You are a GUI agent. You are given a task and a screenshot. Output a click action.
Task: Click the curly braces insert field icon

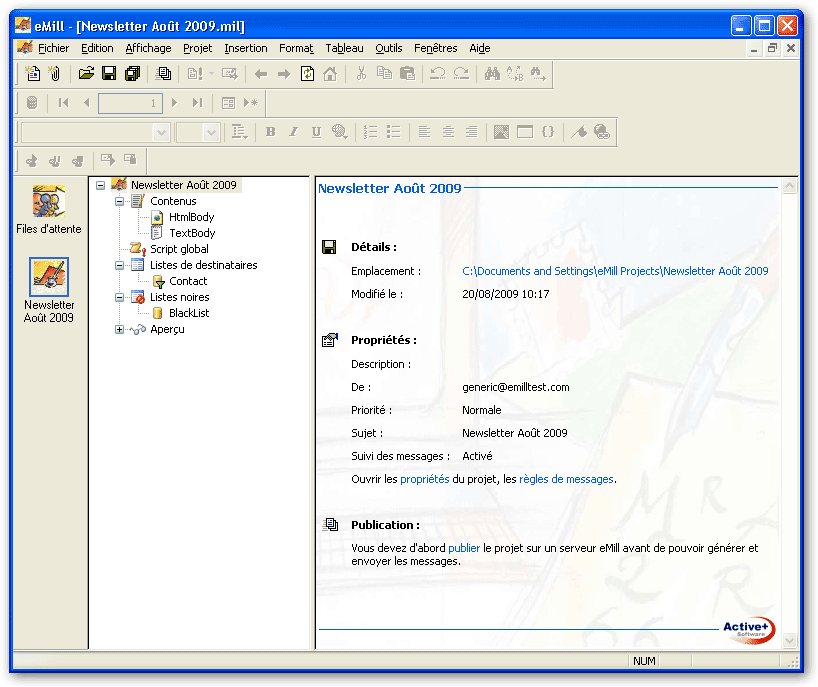548,132
